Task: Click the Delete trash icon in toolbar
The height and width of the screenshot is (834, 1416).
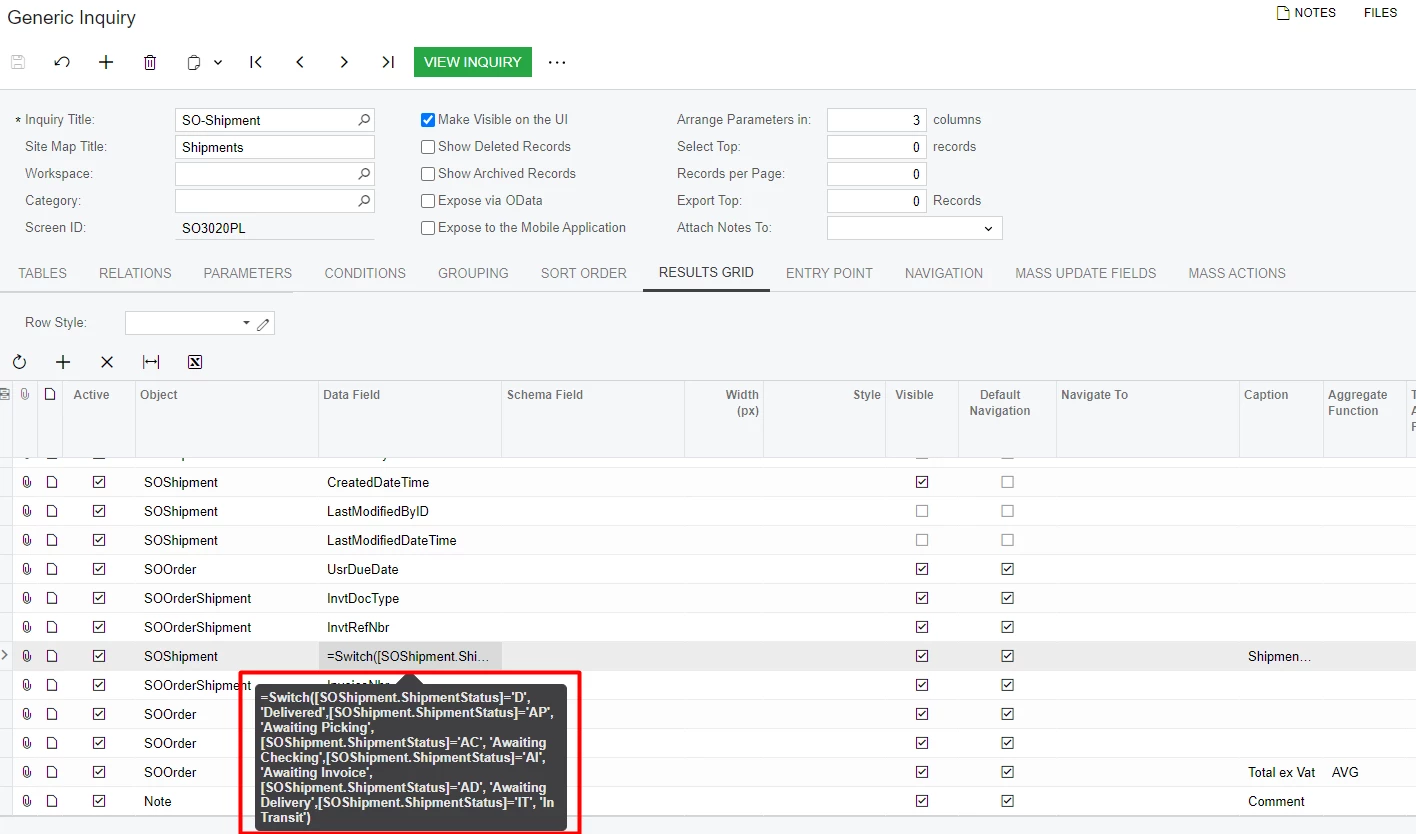Action: point(150,62)
